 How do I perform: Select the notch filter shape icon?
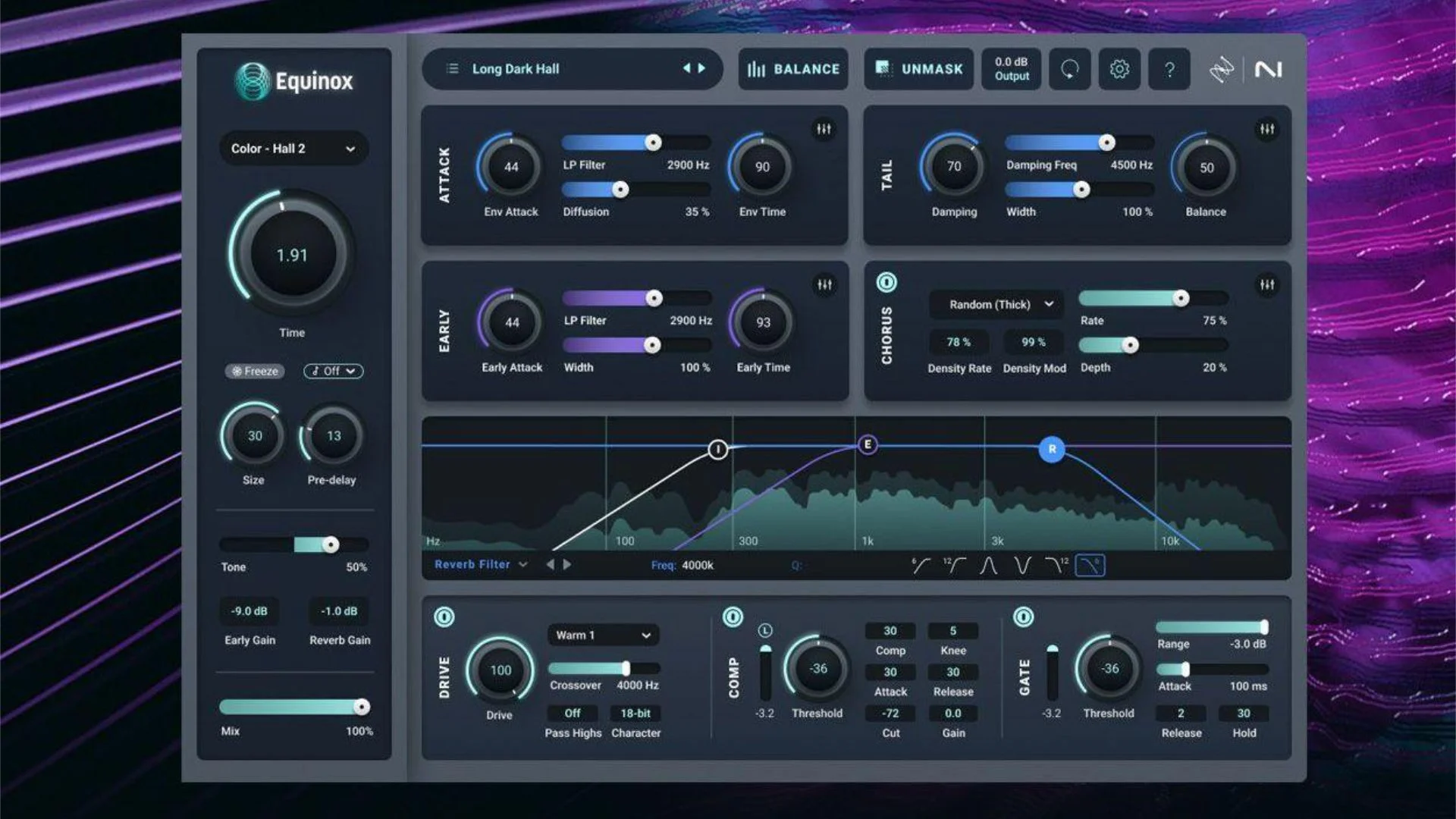(1023, 565)
